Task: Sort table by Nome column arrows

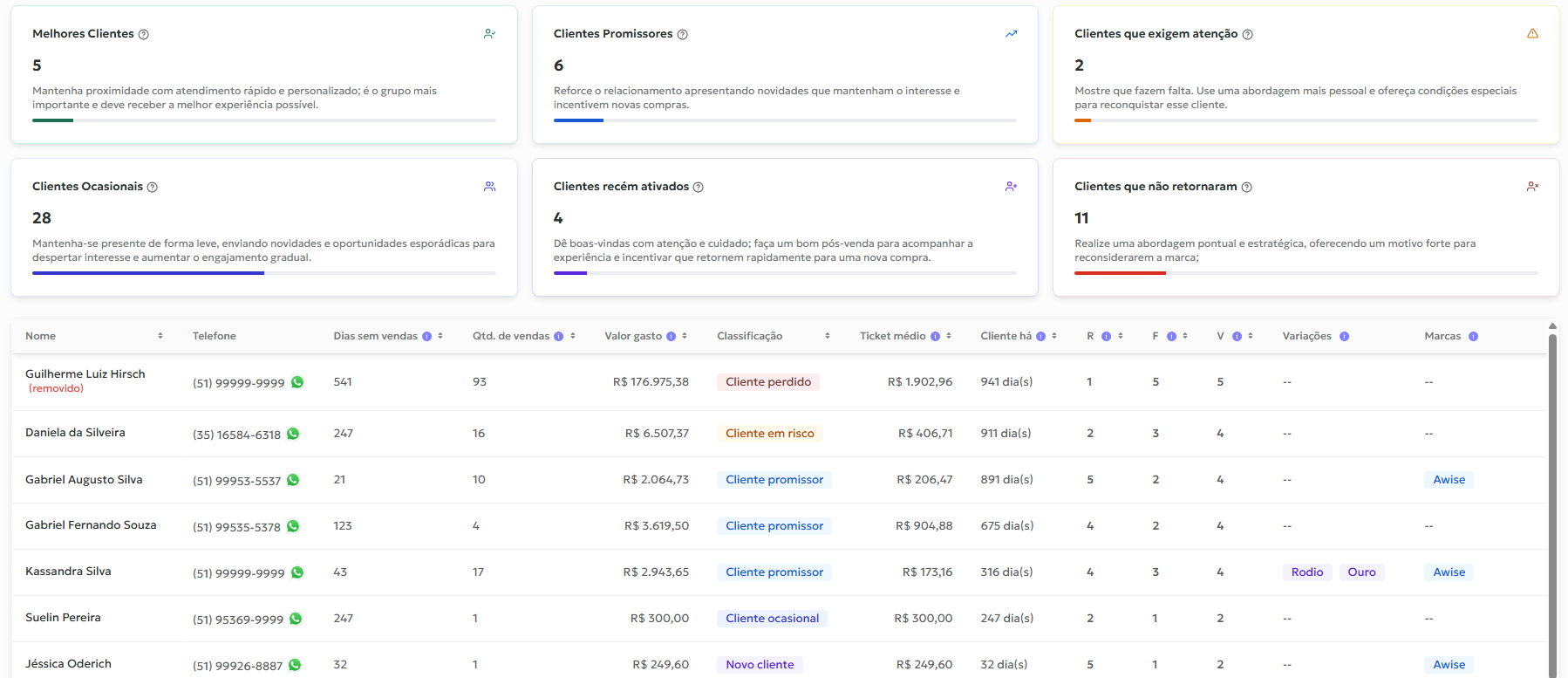Action: coord(160,336)
